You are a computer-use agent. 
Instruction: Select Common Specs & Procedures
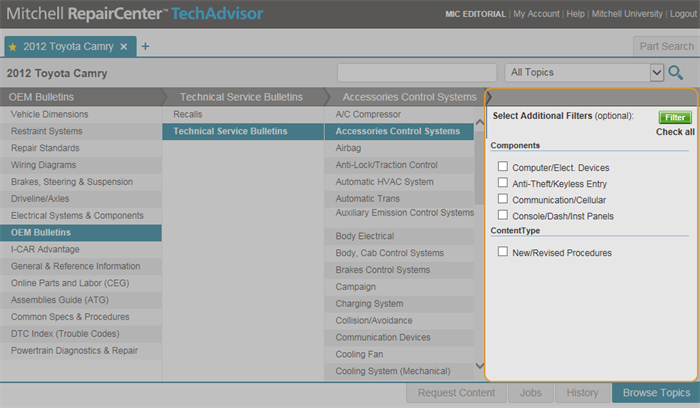click(81, 317)
